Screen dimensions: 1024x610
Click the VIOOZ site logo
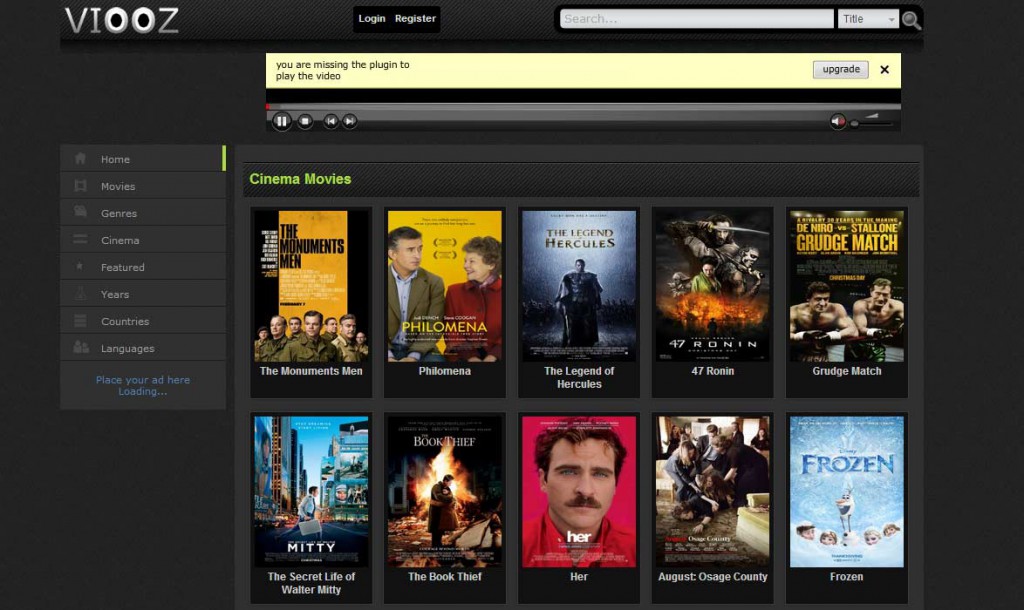[121, 20]
